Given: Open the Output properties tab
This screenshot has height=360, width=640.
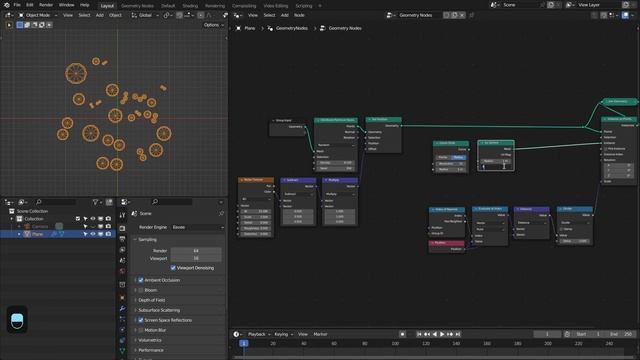Looking at the screenshot, I should click(122, 239).
